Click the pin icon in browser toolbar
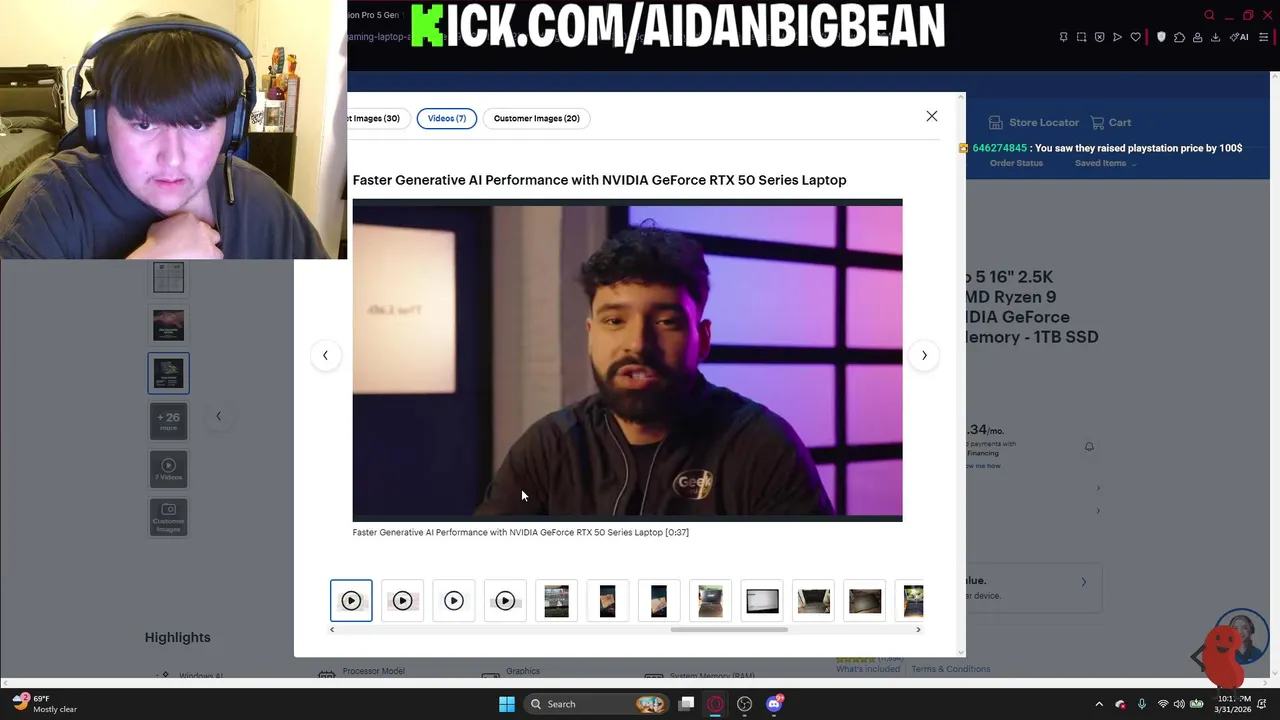Viewport: 1280px width, 720px height. point(1063,37)
